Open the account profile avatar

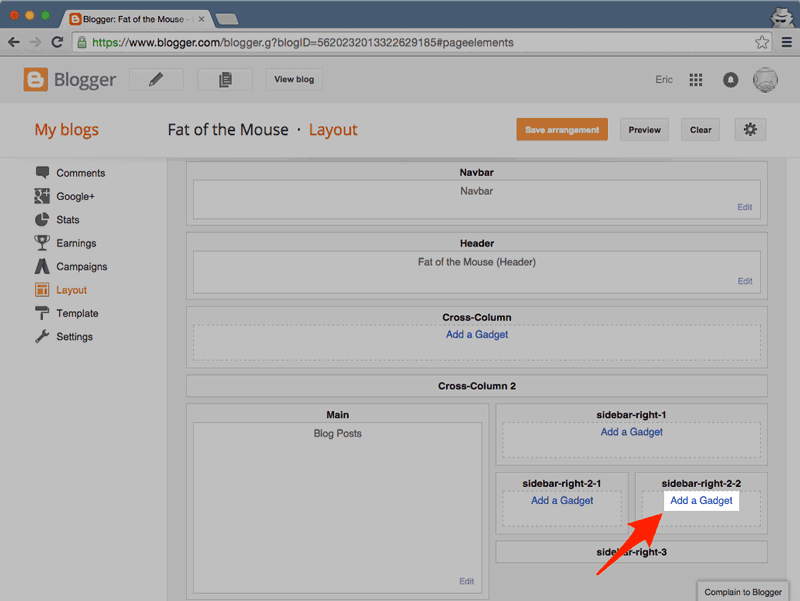(x=765, y=80)
